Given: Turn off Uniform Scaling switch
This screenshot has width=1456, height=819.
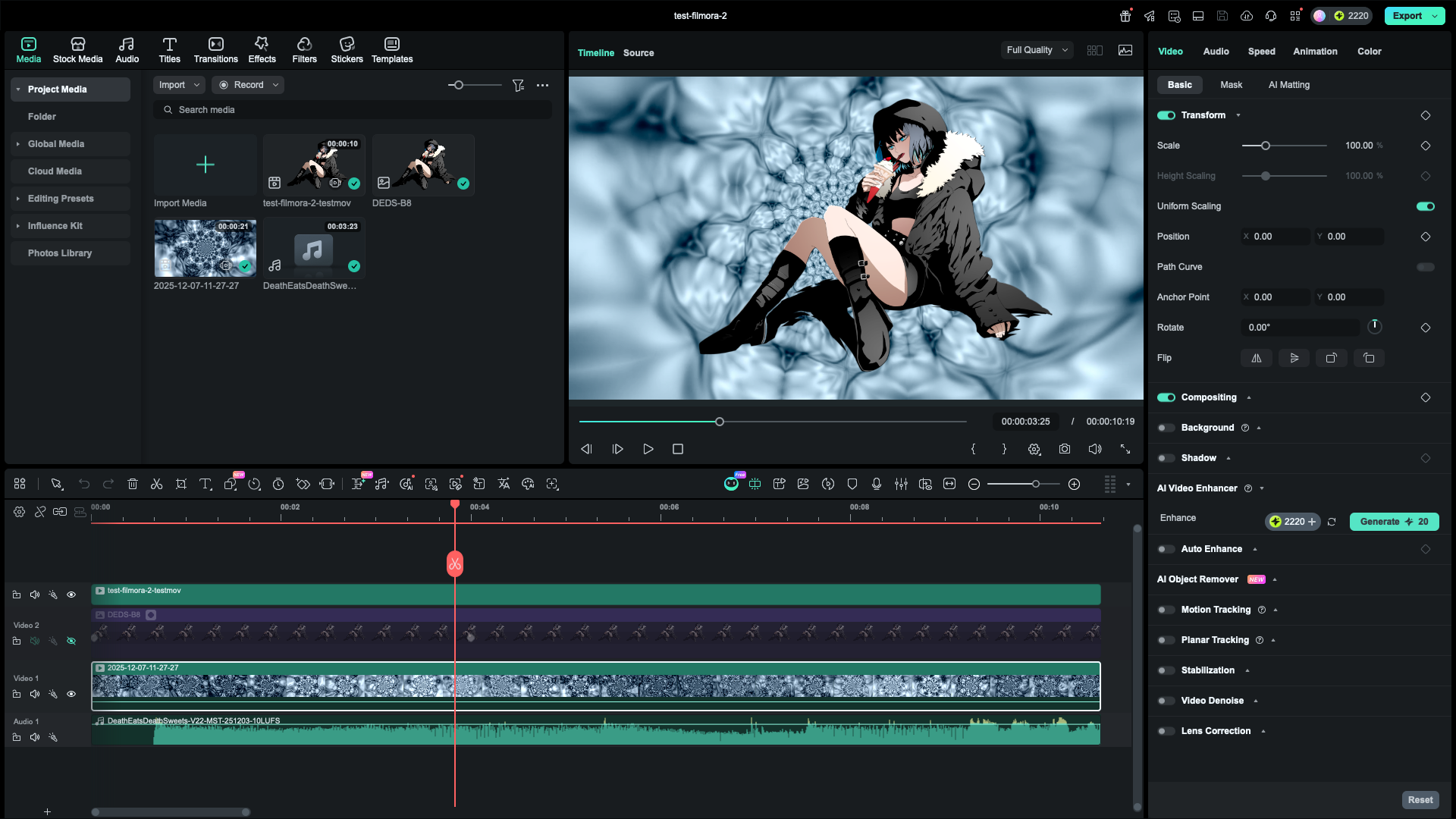Looking at the screenshot, I should point(1425,206).
